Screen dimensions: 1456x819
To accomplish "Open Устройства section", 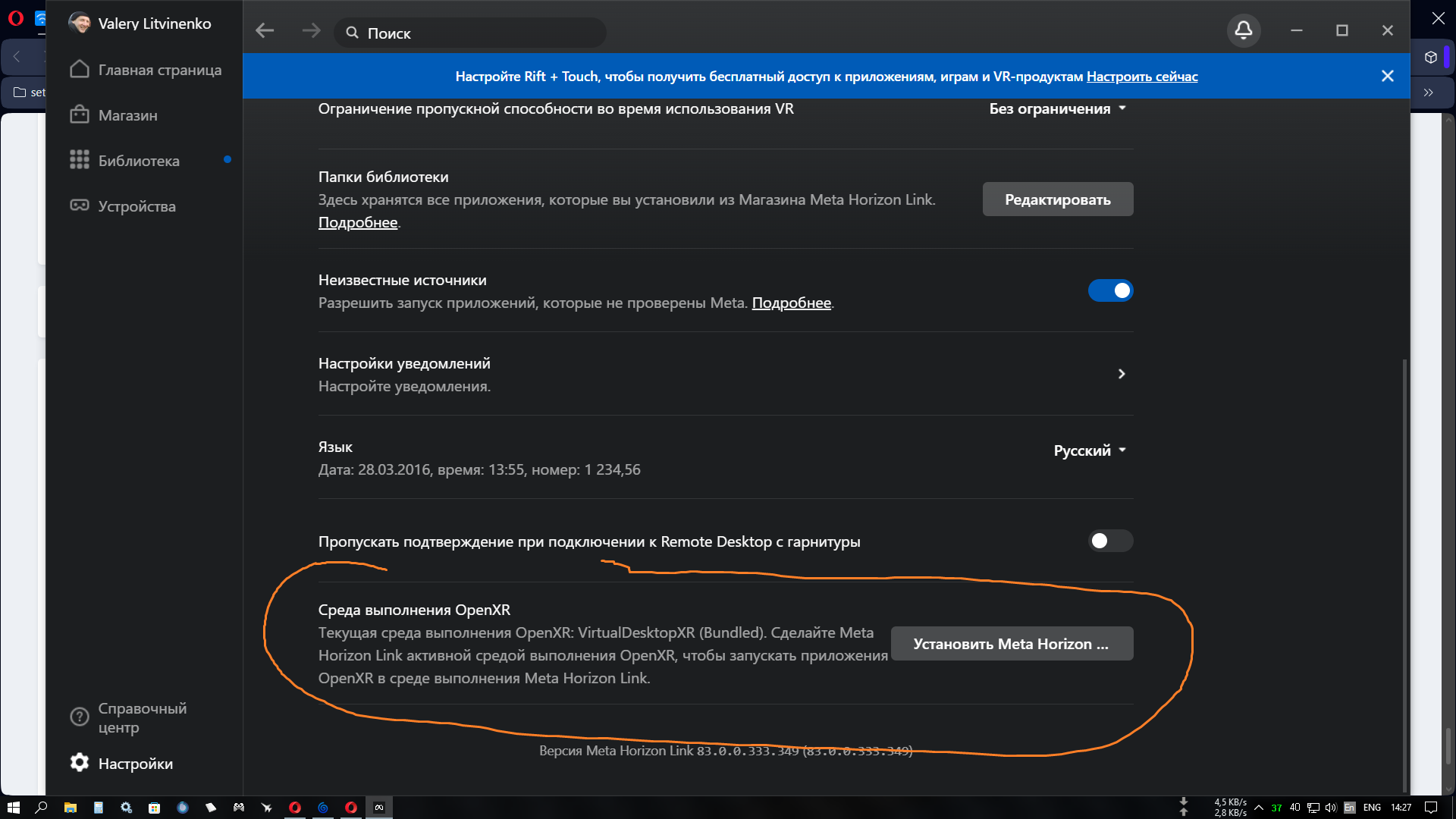I will pyautogui.click(x=123, y=206).
